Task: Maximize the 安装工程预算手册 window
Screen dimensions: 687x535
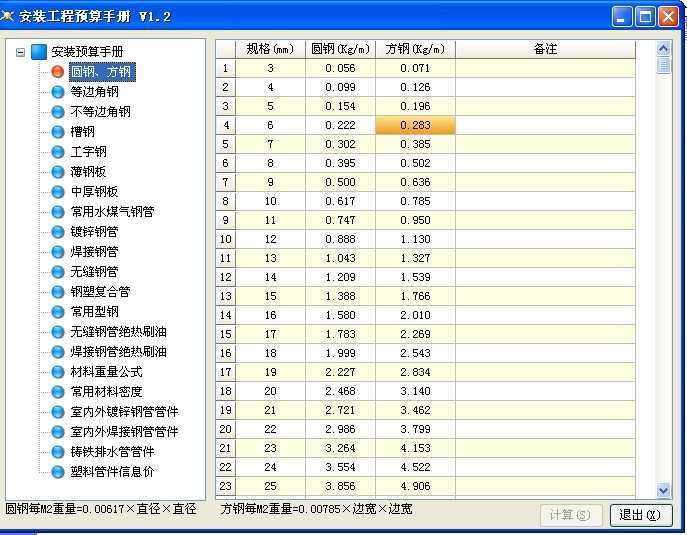Action: click(645, 18)
